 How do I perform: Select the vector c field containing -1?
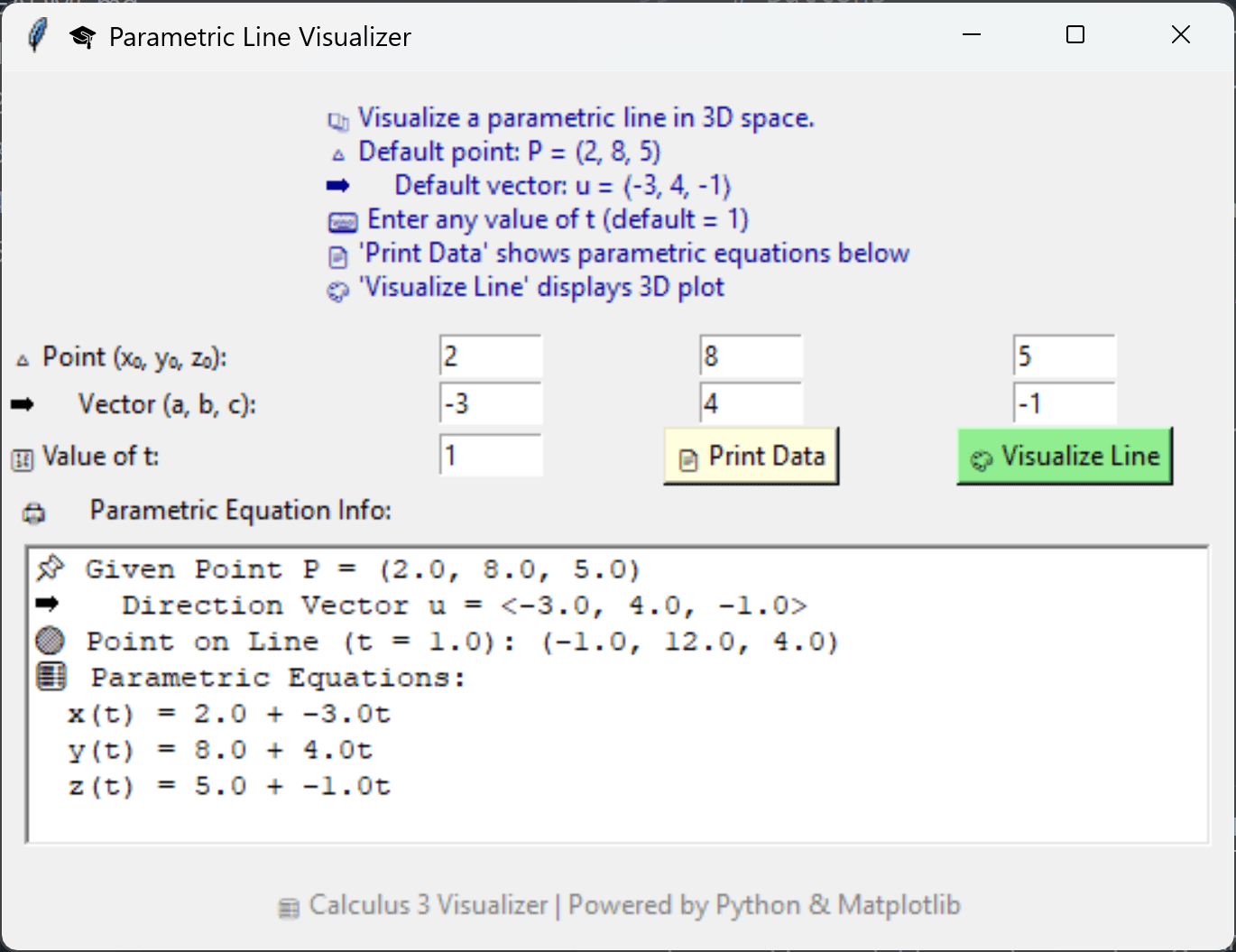pyautogui.click(x=1065, y=403)
